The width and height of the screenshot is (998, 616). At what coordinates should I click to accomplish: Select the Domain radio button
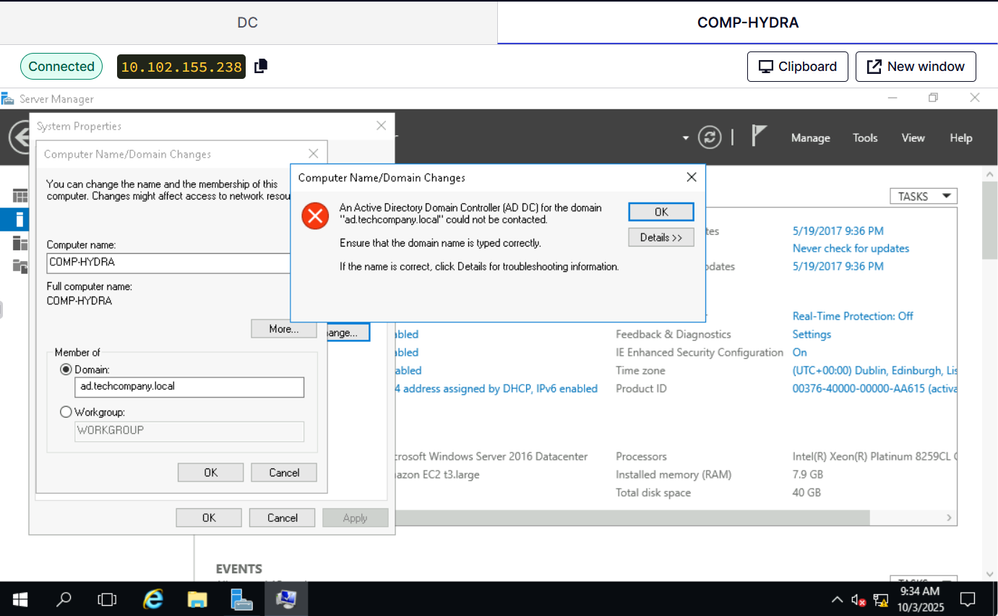66,370
